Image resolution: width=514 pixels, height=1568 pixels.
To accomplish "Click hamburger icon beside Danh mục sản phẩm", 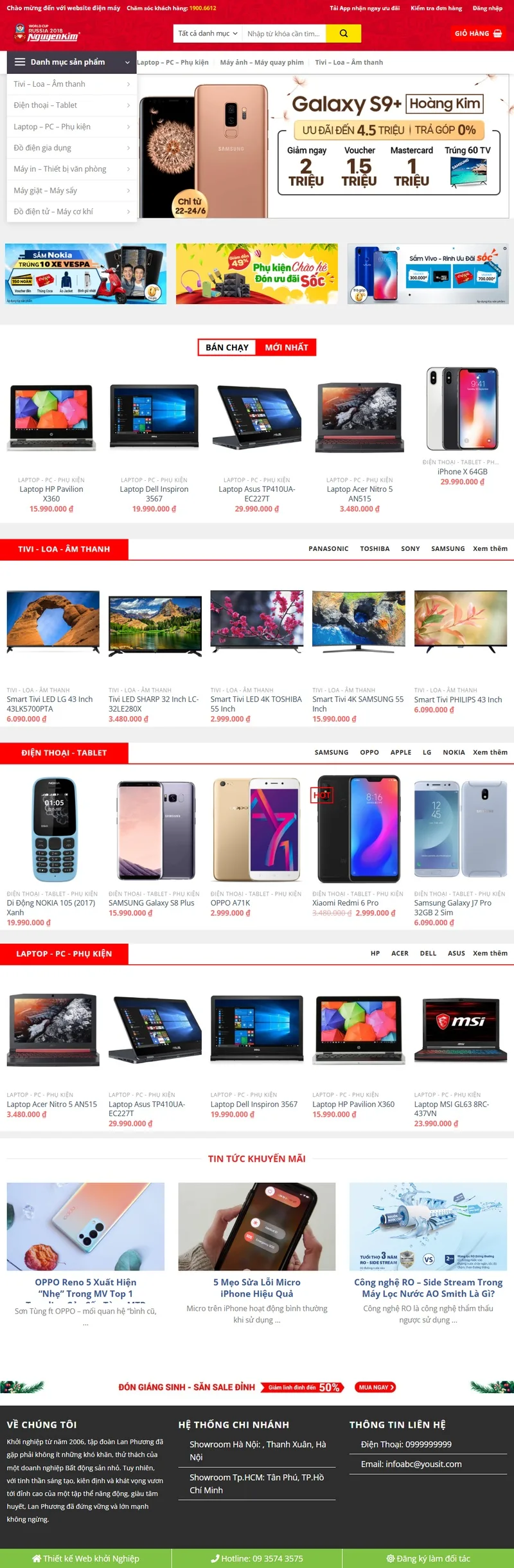I will click(20, 62).
